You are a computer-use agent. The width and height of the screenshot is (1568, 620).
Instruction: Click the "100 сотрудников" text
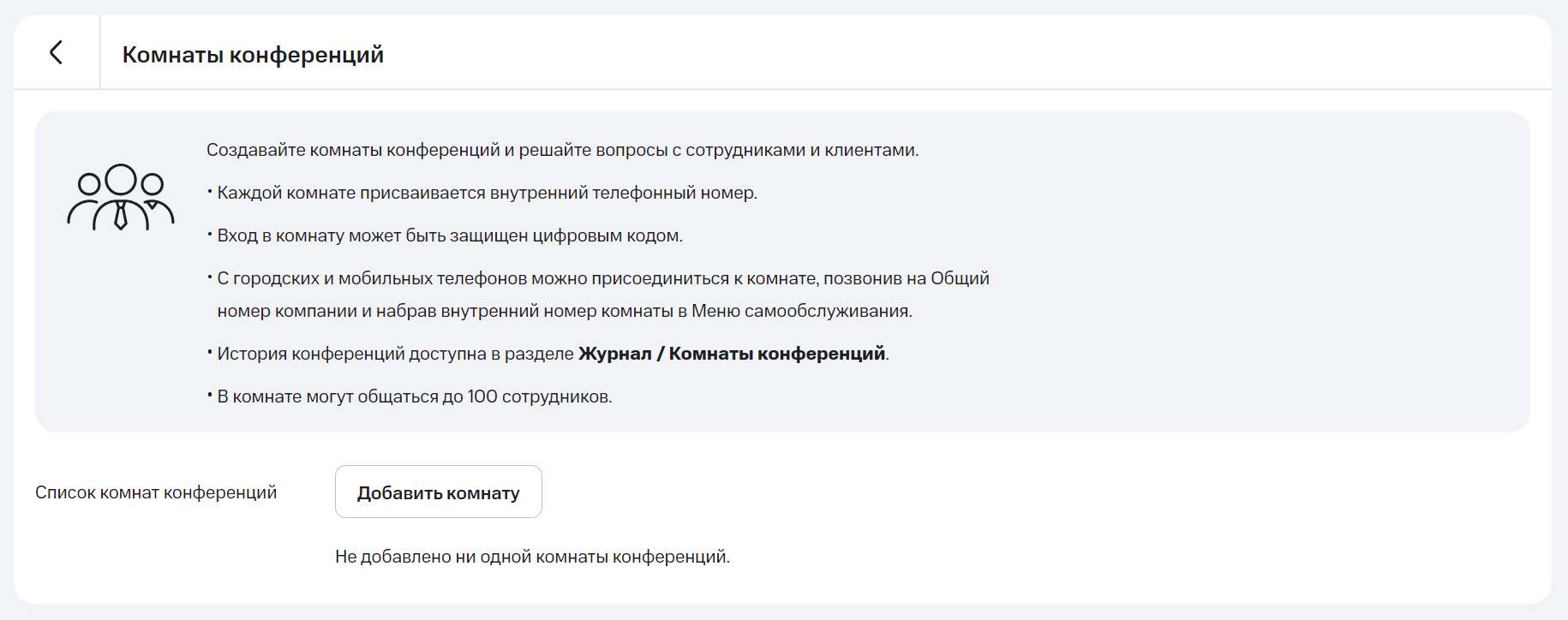coord(539,396)
